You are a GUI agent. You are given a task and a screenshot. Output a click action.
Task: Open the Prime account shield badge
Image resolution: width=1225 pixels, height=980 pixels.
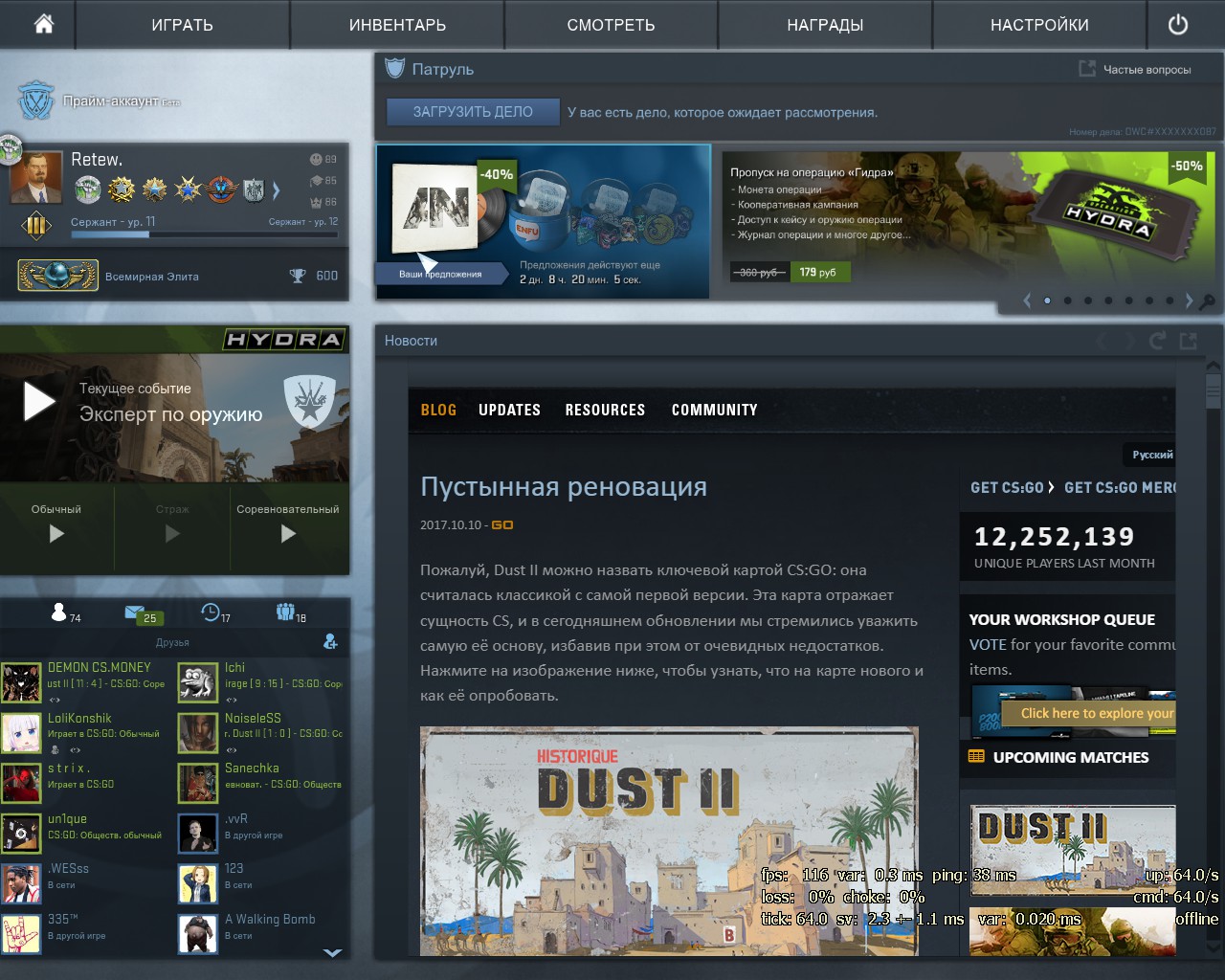click(36, 100)
